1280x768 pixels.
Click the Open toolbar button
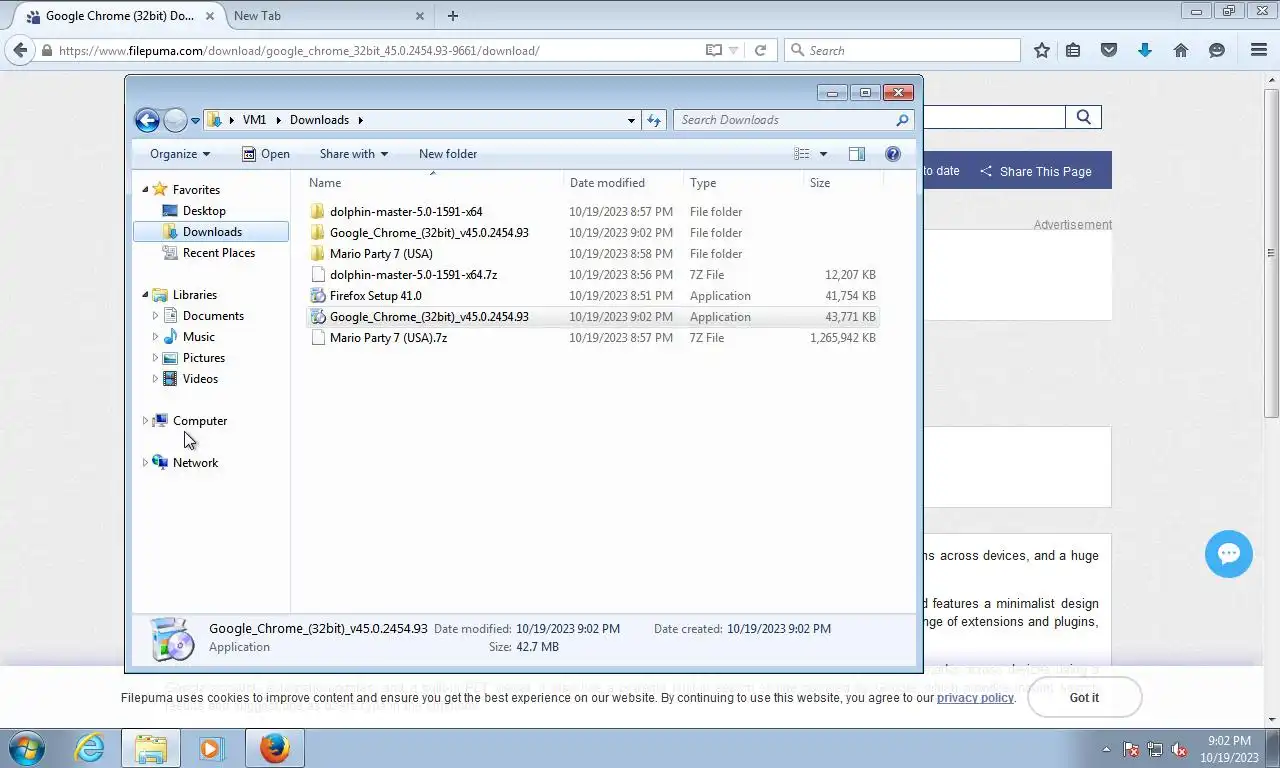click(266, 154)
